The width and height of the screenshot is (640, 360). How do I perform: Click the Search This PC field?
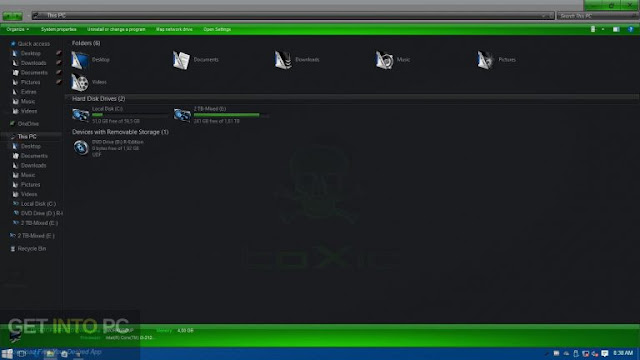point(598,16)
